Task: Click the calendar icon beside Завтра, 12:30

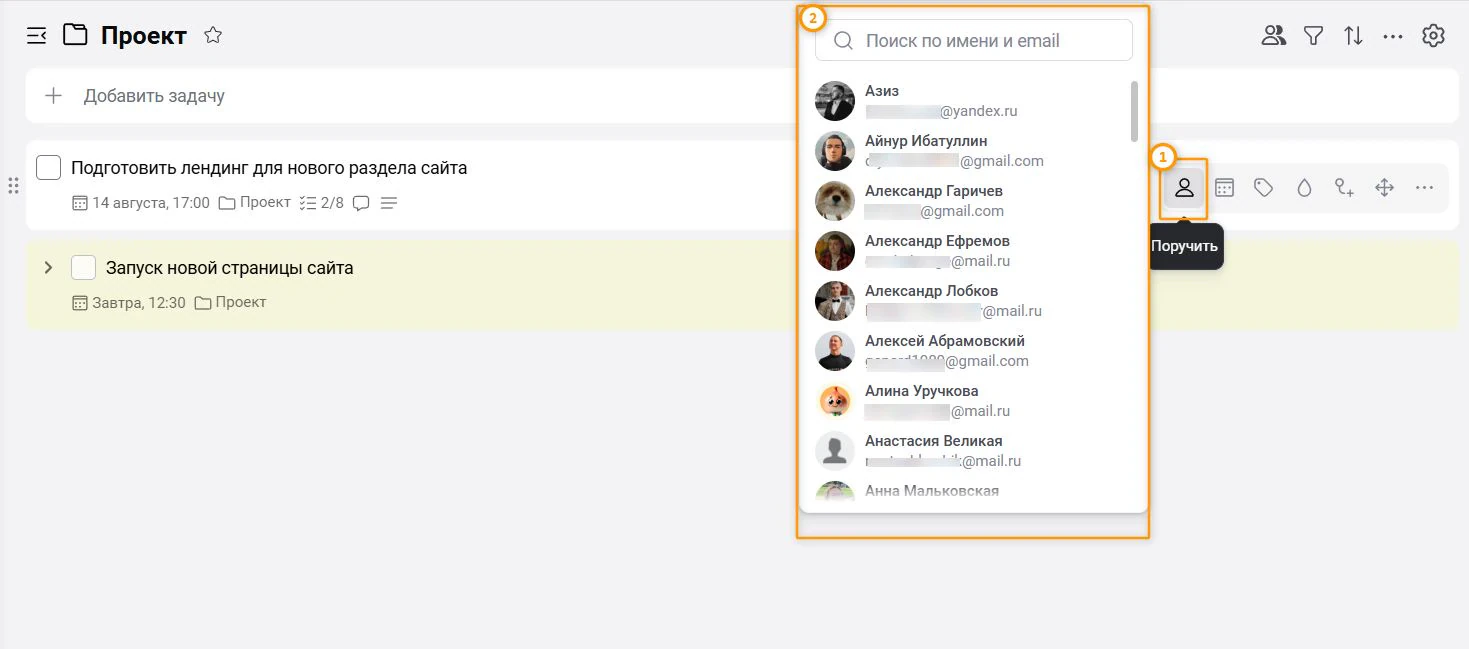Action: click(x=80, y=302)
